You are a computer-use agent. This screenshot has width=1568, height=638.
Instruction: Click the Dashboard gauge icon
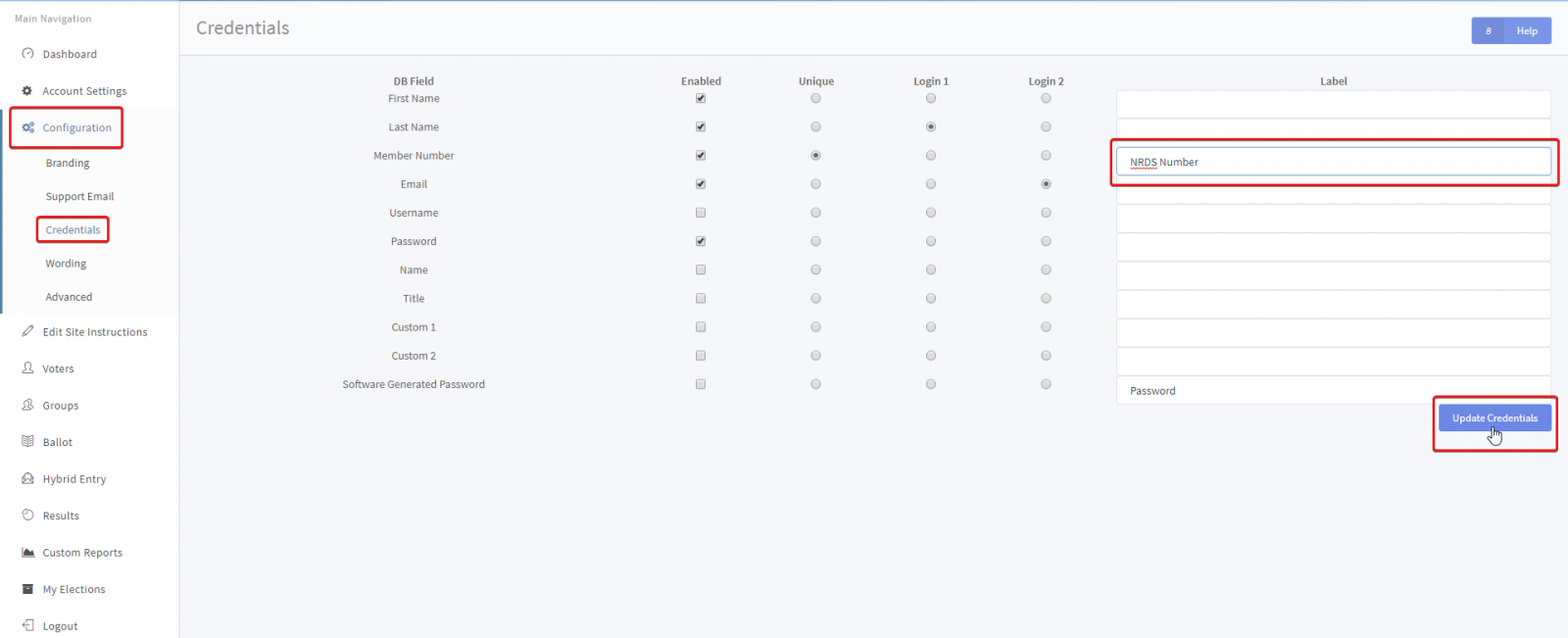click(x=27, y=54)
